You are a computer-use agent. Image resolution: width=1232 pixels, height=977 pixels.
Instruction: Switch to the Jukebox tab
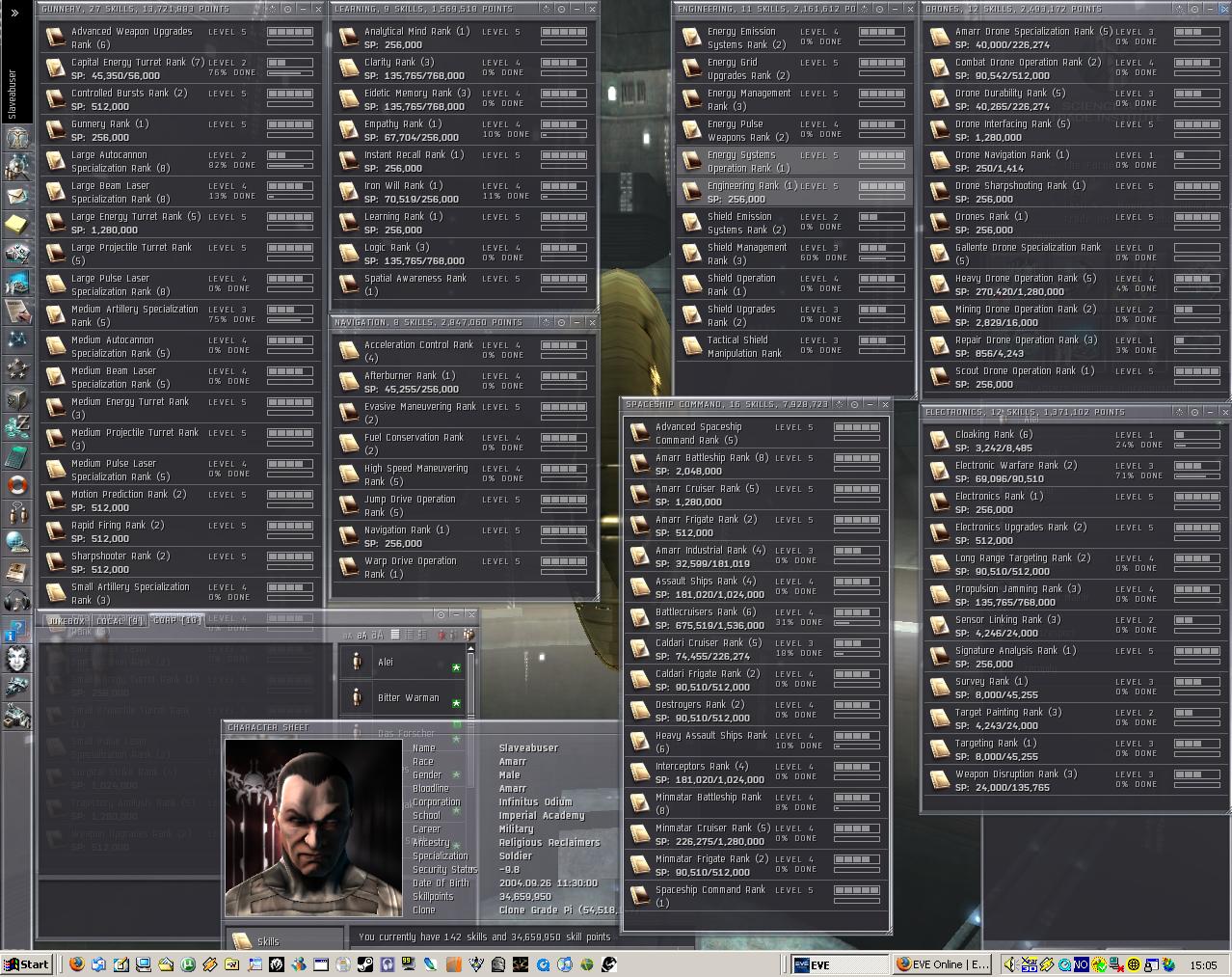(67, 620)
